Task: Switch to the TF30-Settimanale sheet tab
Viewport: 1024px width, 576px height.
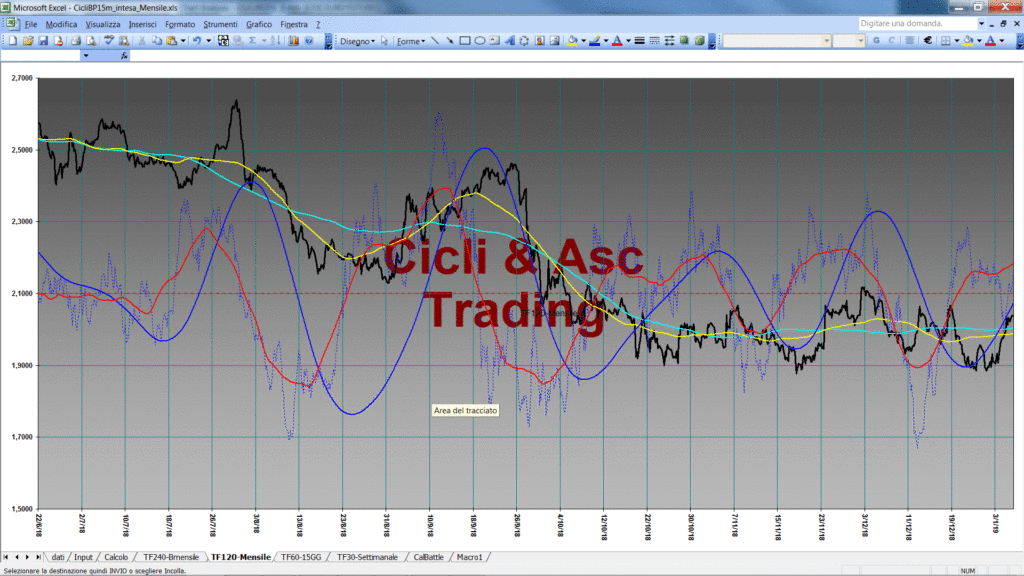Action: pos(367,557)
